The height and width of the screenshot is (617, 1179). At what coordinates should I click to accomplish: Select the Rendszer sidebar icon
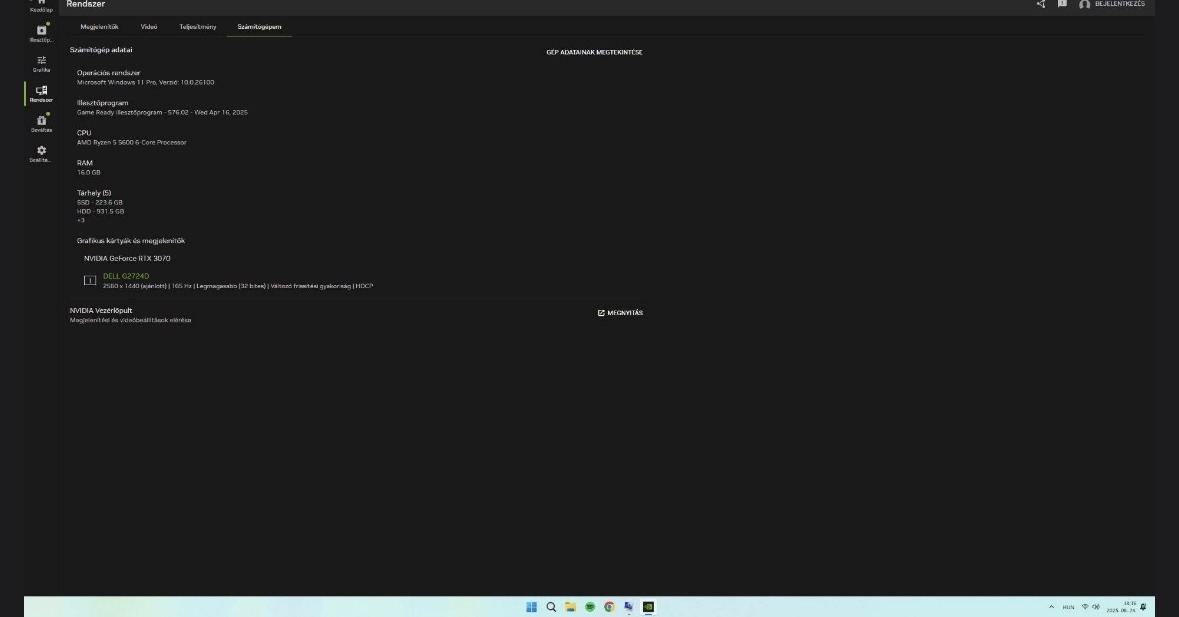pos(41,93)
